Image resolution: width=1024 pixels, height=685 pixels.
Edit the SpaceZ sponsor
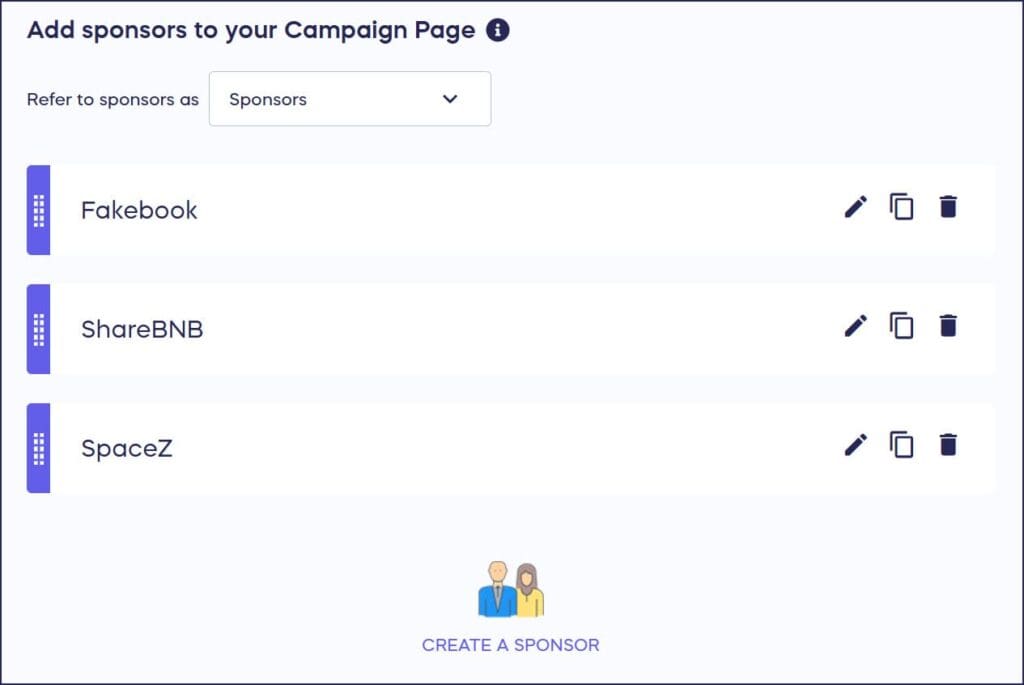[x=855, y=445]
